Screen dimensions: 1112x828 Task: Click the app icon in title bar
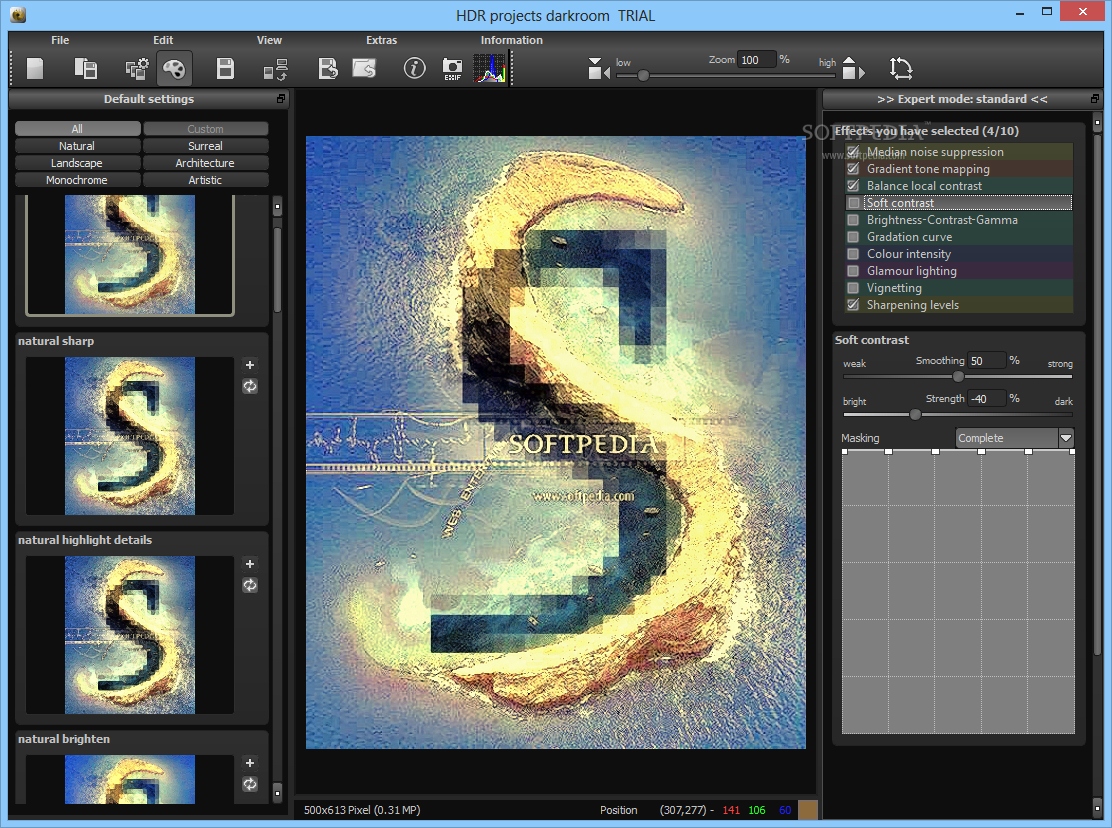18,14
